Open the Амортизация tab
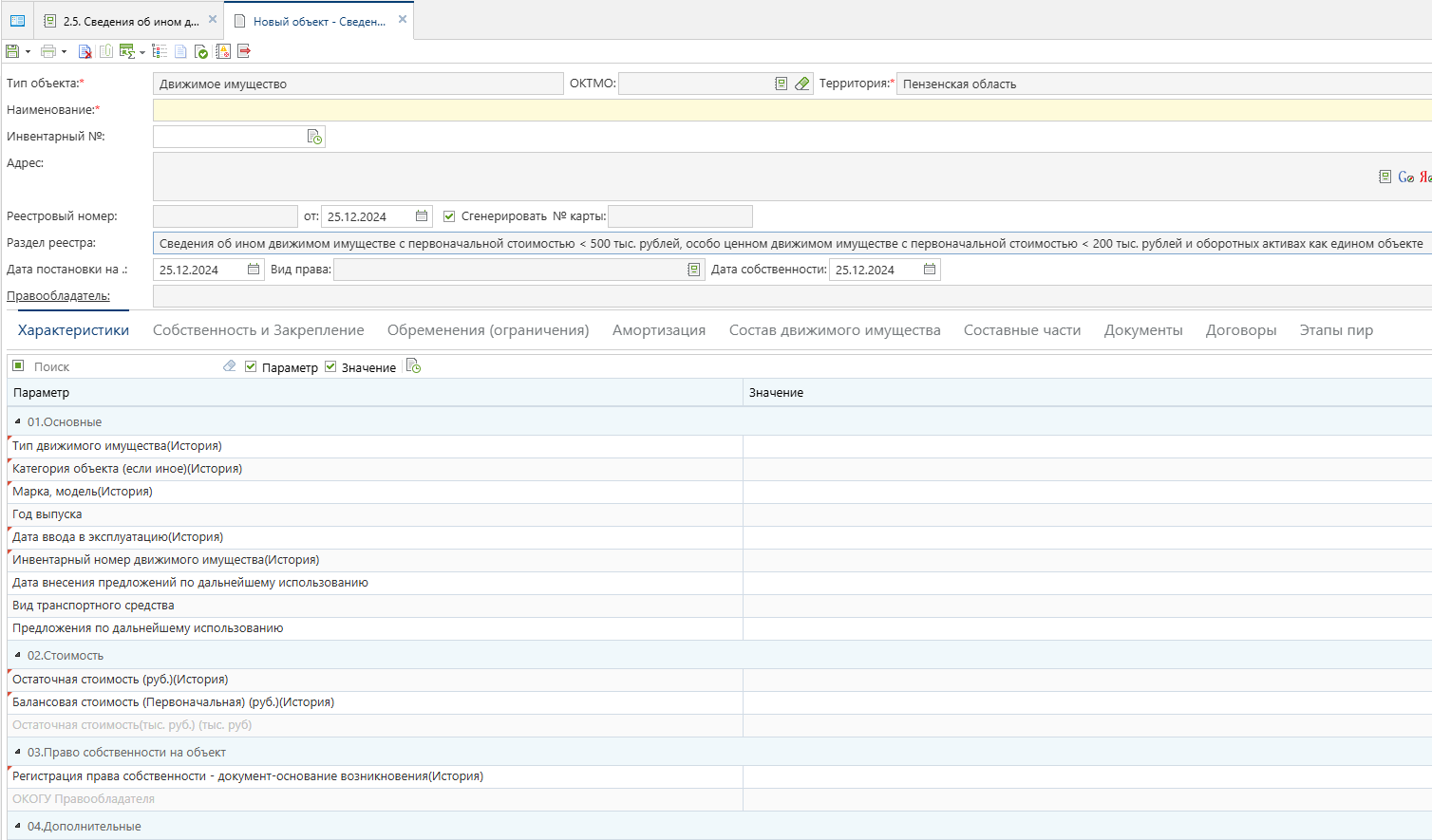The height and width of the screenshot is (840, 1432). coord(659,330)
